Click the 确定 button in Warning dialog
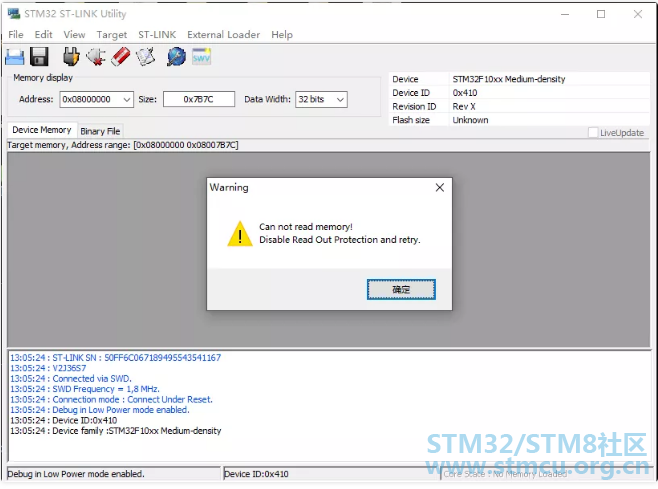 (x=401, y=289)
